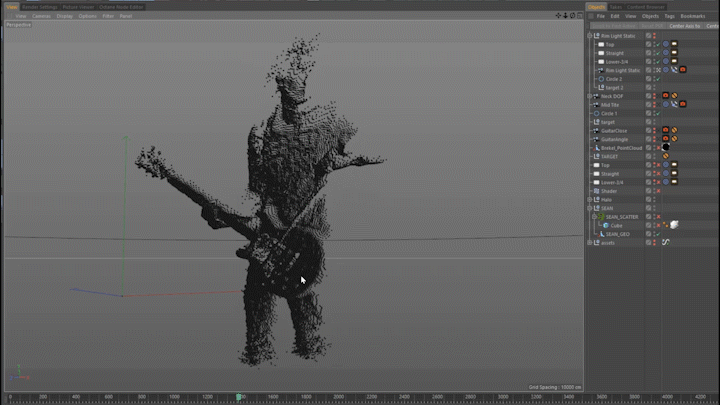This screenshot has height=405, width=720.
Task: Click the target 2 null icon
Action: pos(601,87)
